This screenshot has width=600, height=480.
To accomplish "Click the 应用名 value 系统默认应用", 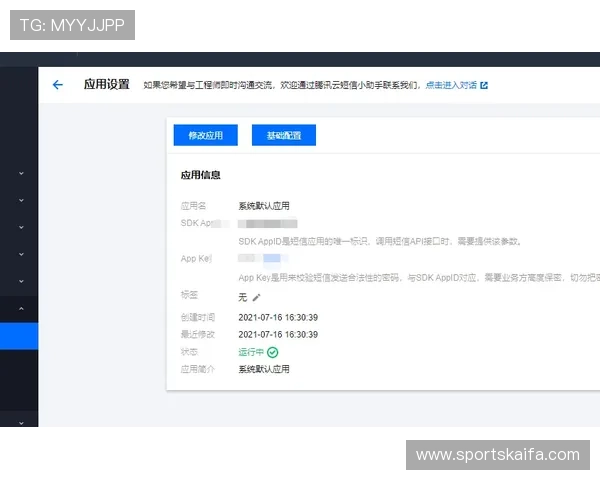I will point(264,206).
